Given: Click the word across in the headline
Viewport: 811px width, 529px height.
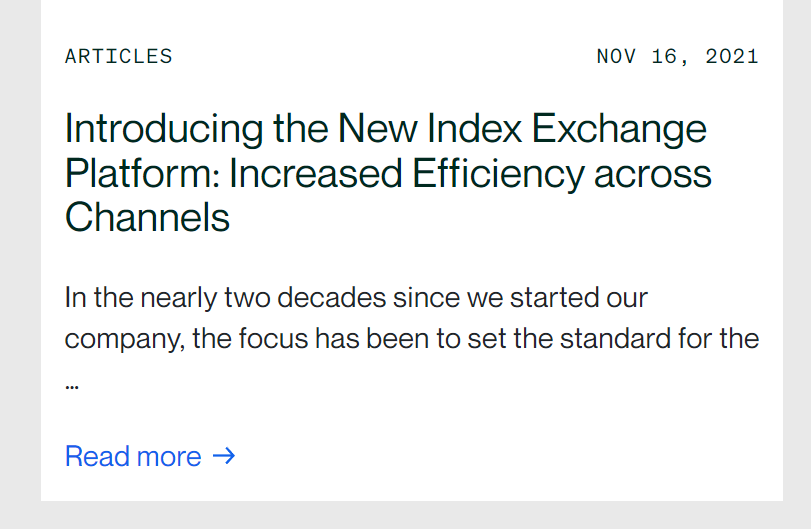Looking at the screenshot, I should click(x=653, y=176).
